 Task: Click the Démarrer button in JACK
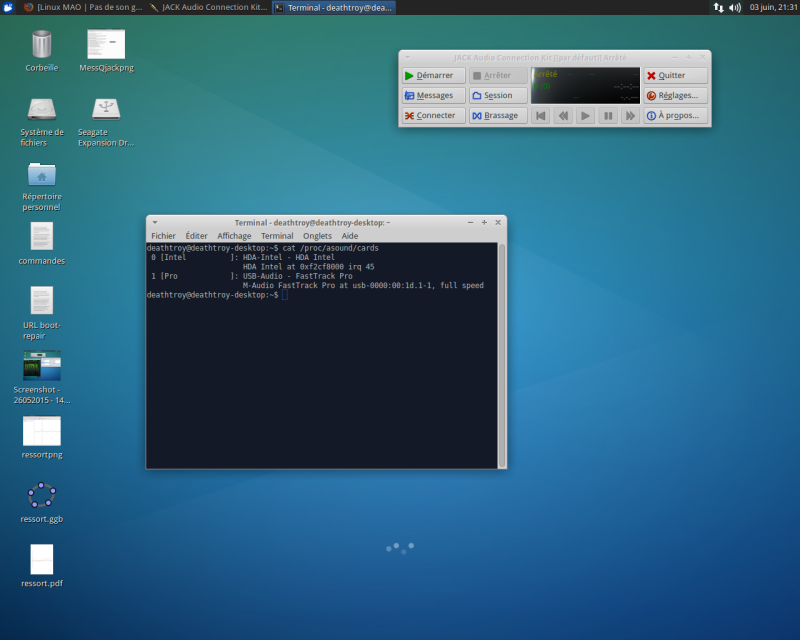pos(434,75)
